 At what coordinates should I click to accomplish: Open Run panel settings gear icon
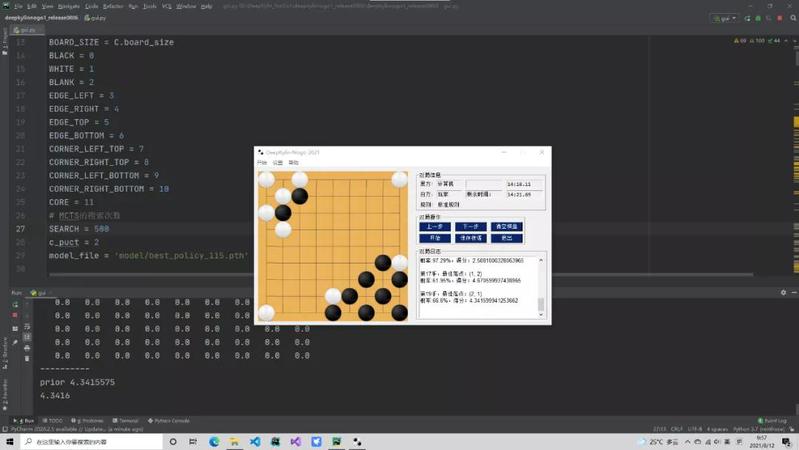[783, 293]
